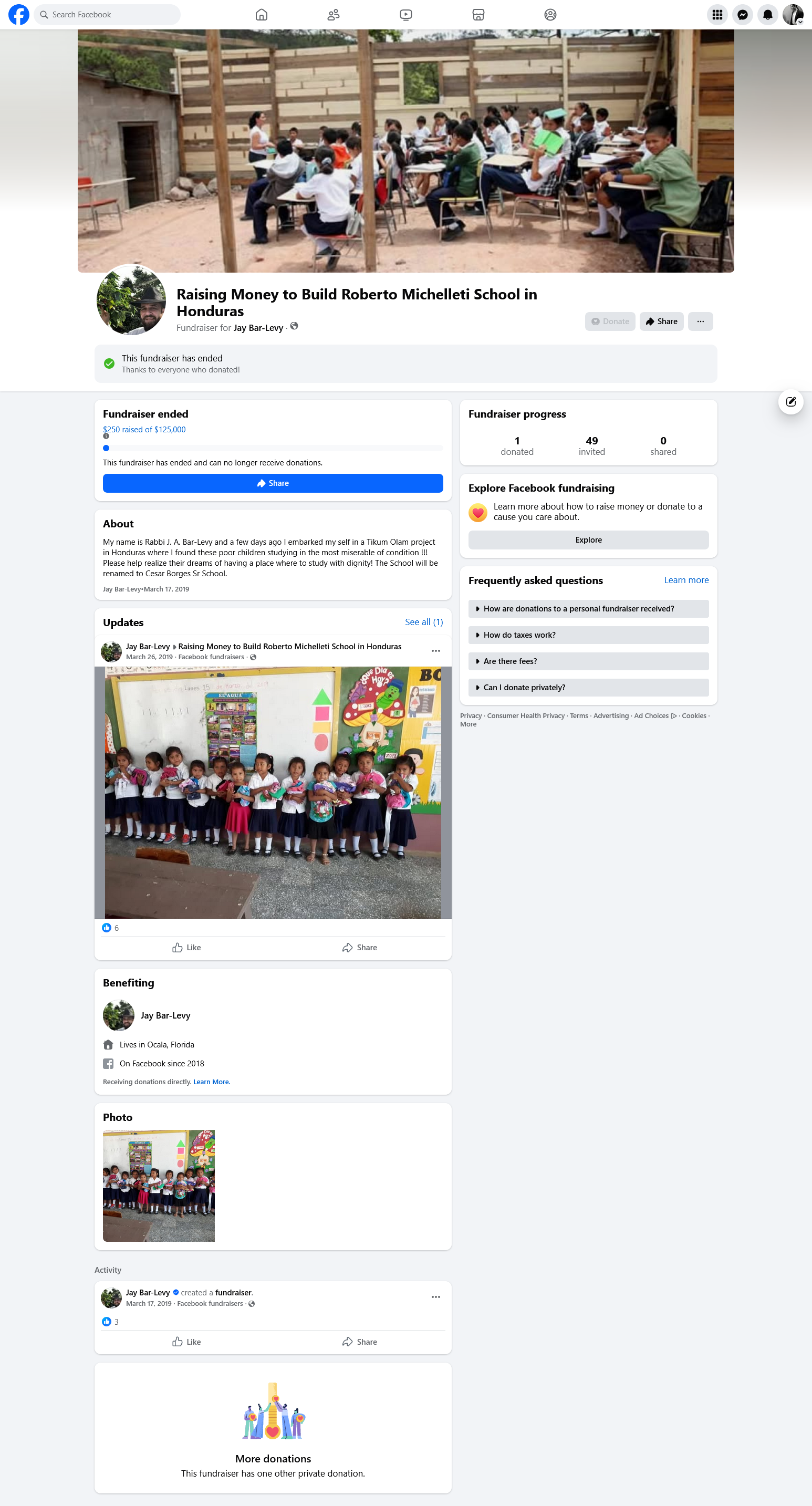
Task: Expand 'How do taxes work?' question
Action: (x=588, y=635)
